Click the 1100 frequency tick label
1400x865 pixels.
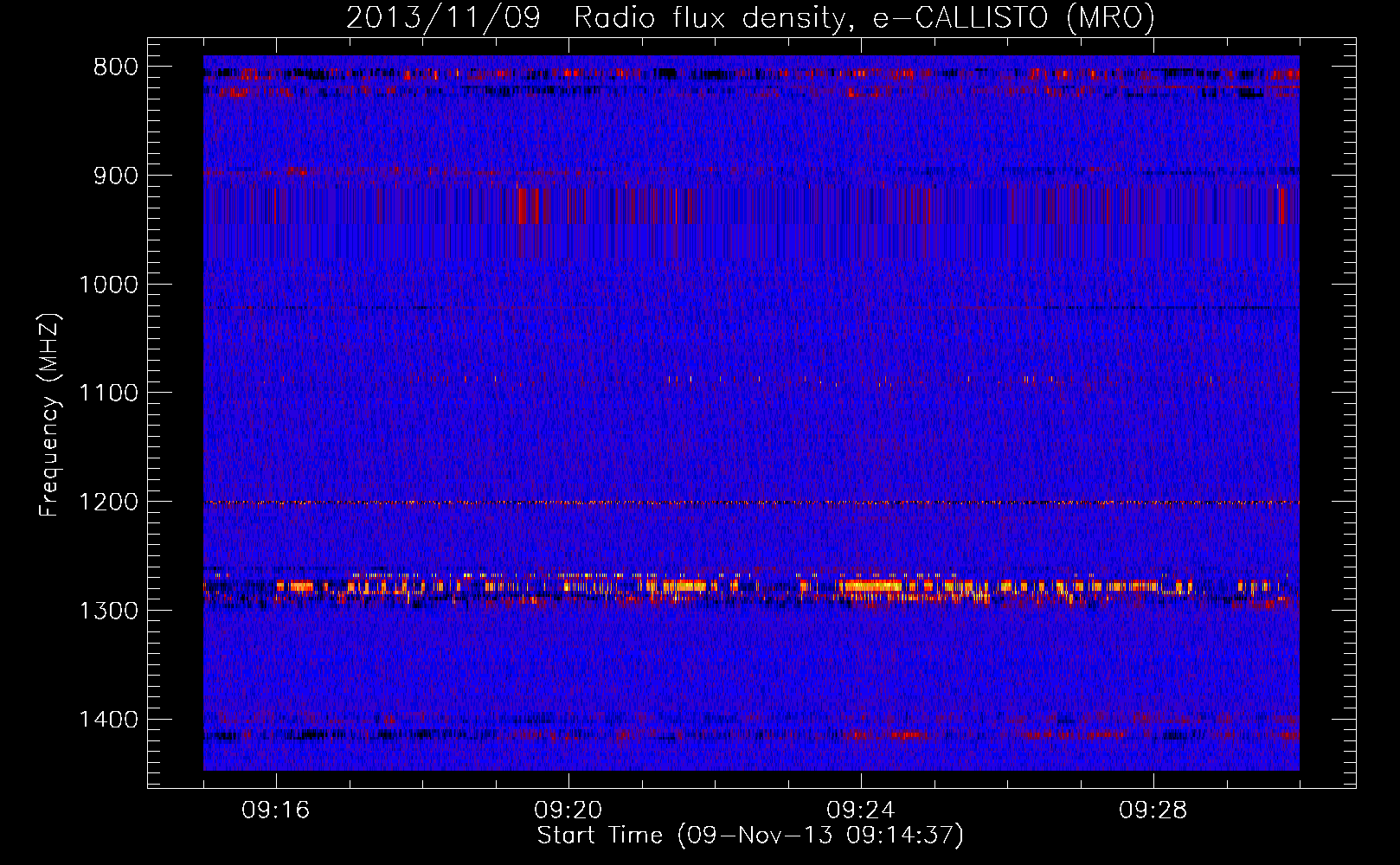pos(108,394)
